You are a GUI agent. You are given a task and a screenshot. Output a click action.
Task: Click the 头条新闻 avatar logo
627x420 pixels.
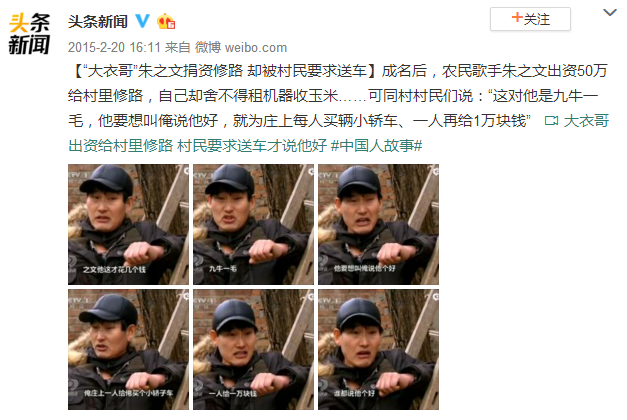pyautogui.click(x=29, y=34)
